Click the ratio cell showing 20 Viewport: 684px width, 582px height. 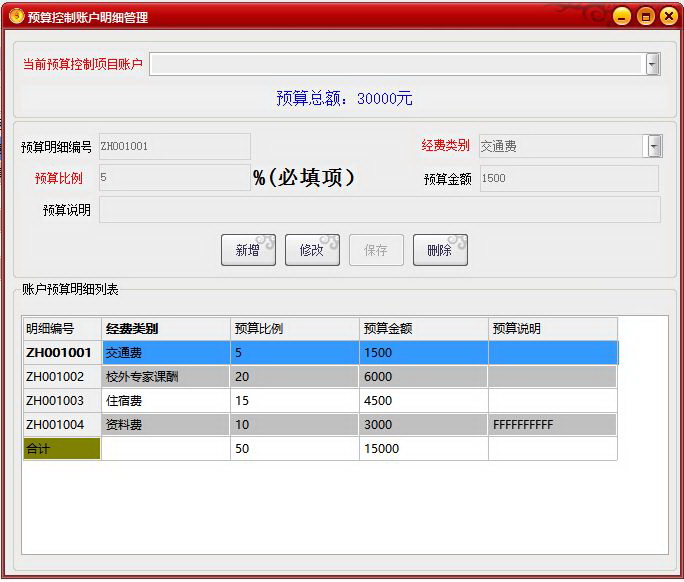point(295,377)
